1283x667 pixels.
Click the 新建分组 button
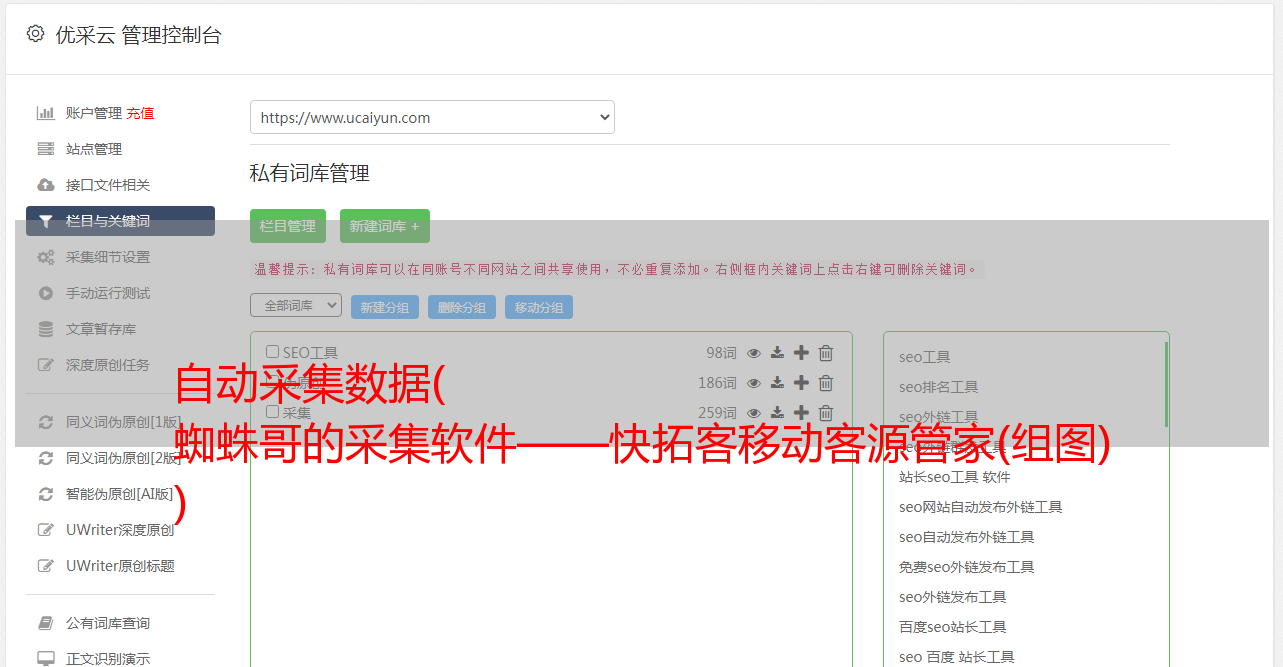pos(385,307)
